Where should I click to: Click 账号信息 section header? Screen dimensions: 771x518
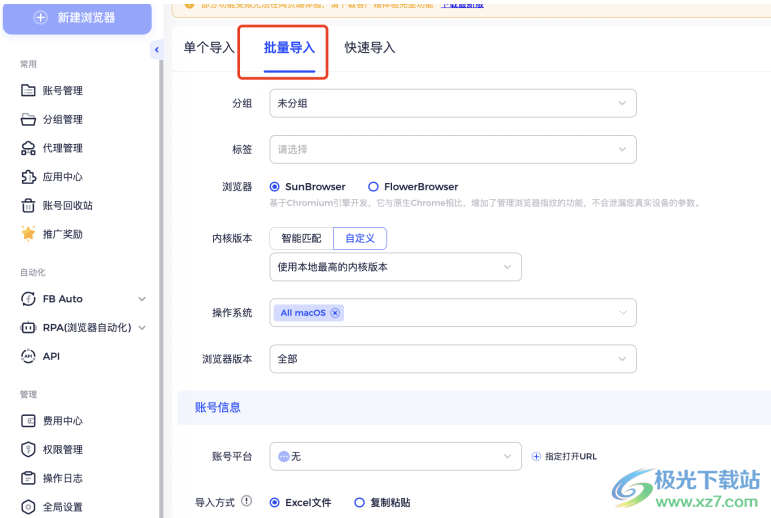pos(218,407)
